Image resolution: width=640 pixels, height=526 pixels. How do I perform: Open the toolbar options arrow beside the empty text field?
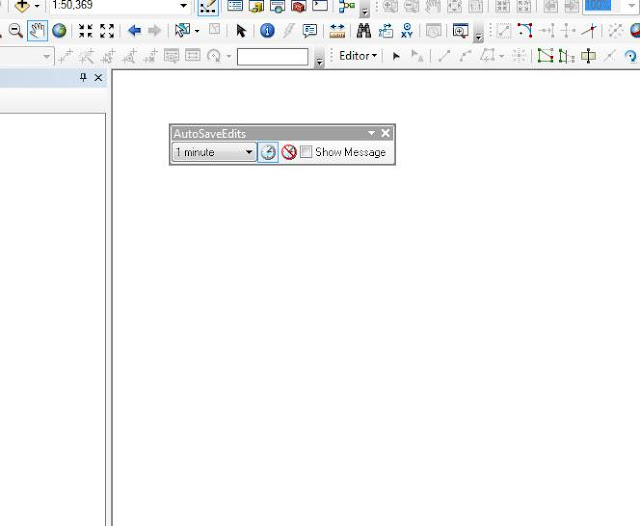[319, 62]
